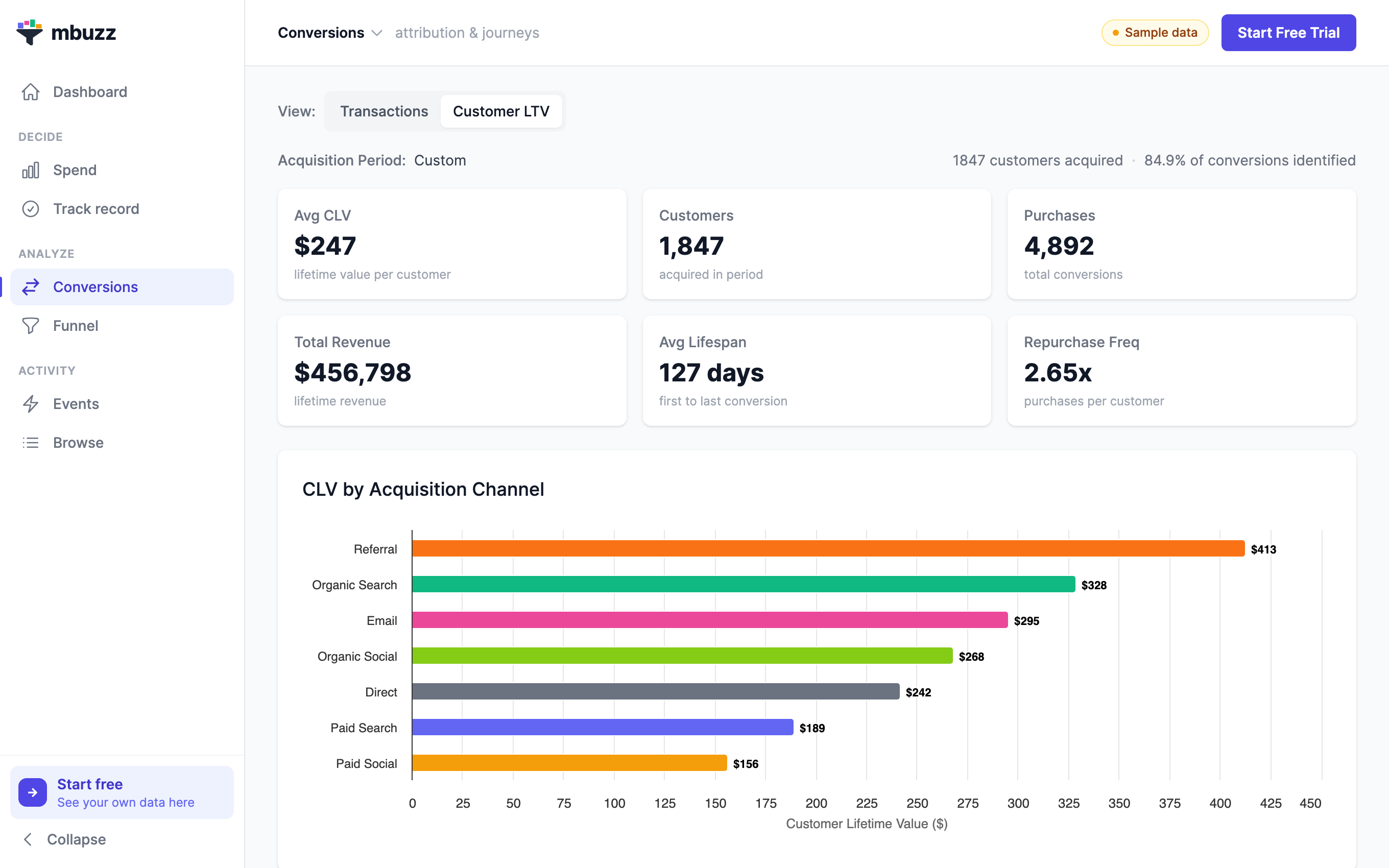Viewport: 1389px width, 868px height.
Task: Click the pink Email bar
Action: (x=710, y=620)
